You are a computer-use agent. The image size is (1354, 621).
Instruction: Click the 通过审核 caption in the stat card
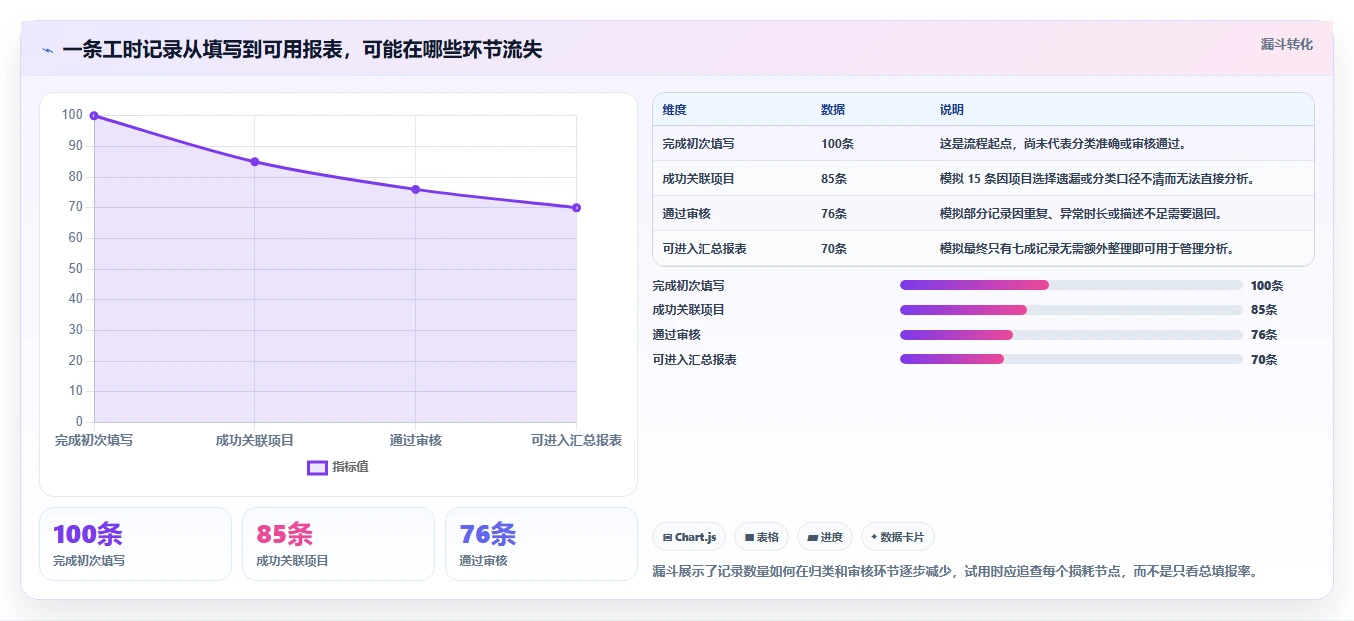pyautogui.click(x=483, y=561)
